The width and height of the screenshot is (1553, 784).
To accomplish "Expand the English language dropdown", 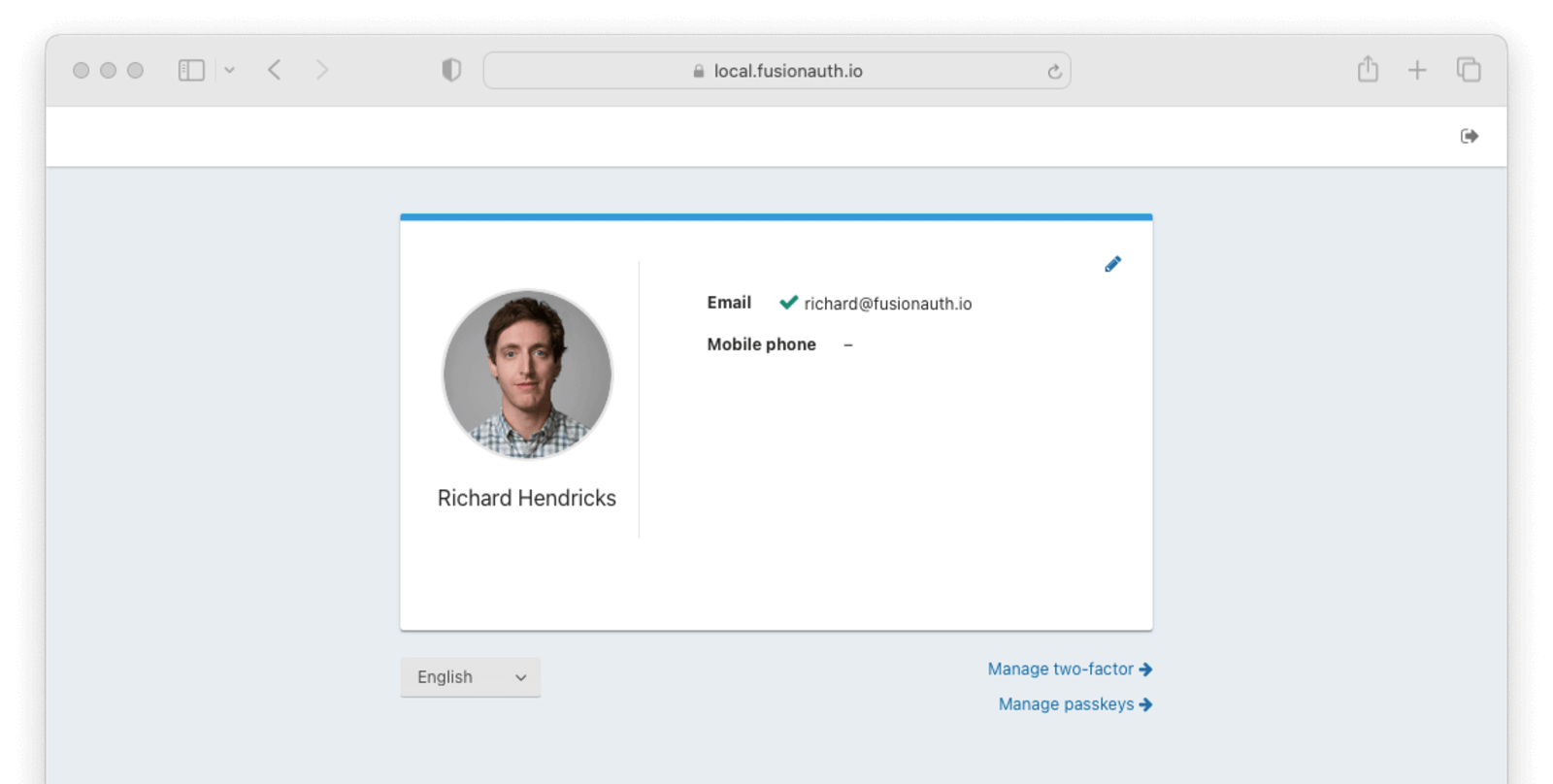I will pos(471,677).
